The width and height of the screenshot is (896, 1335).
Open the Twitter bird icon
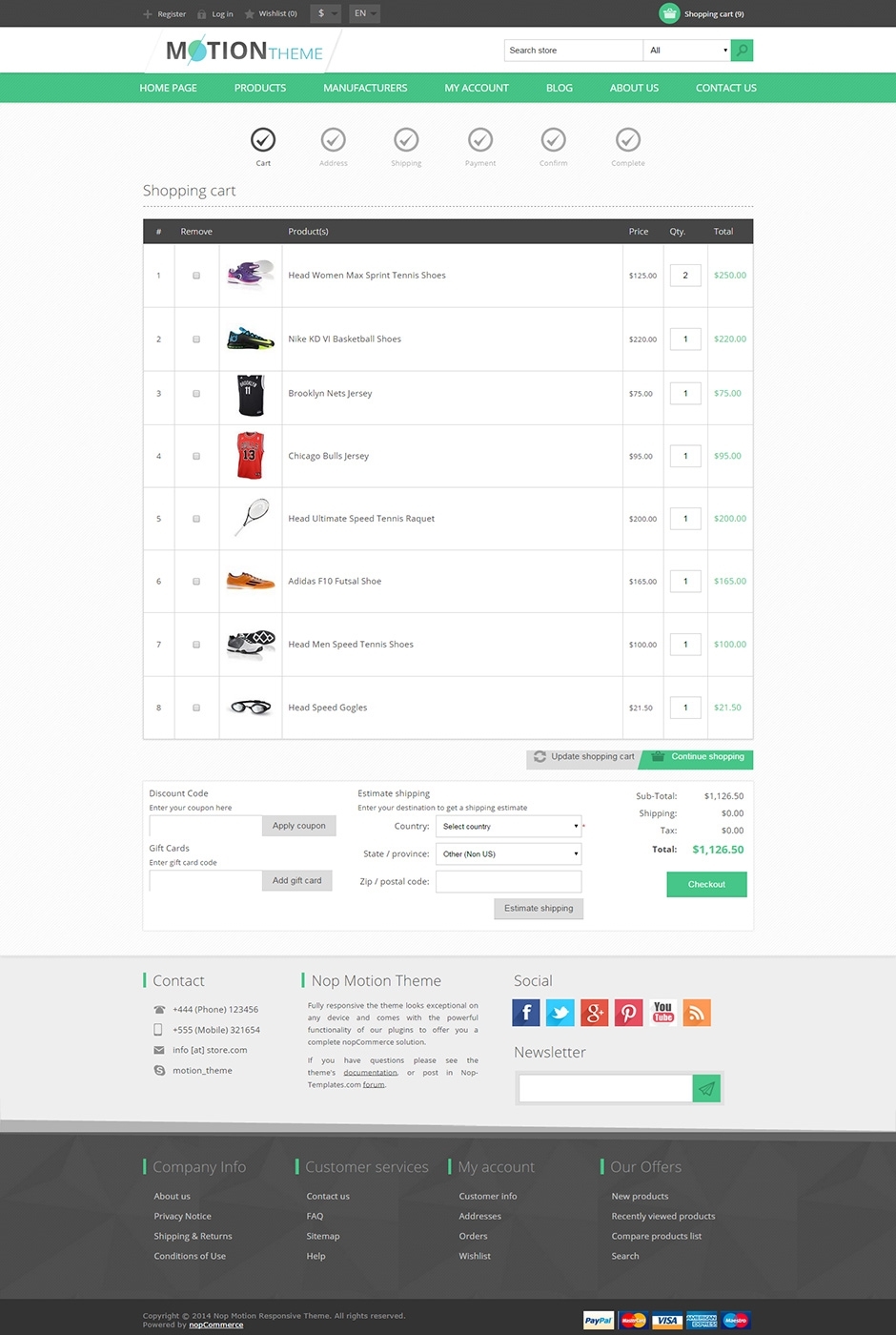point(560,1013)
